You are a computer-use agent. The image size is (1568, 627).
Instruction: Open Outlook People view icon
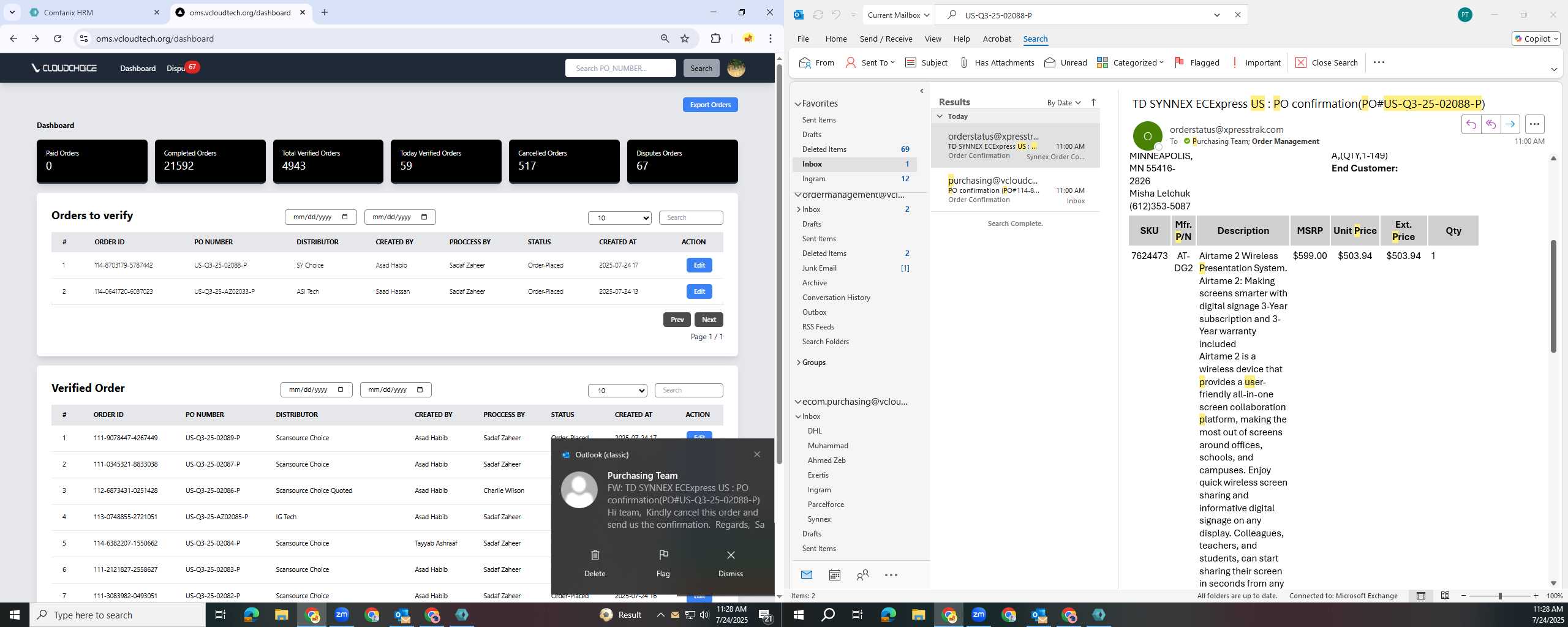[862, 575]
